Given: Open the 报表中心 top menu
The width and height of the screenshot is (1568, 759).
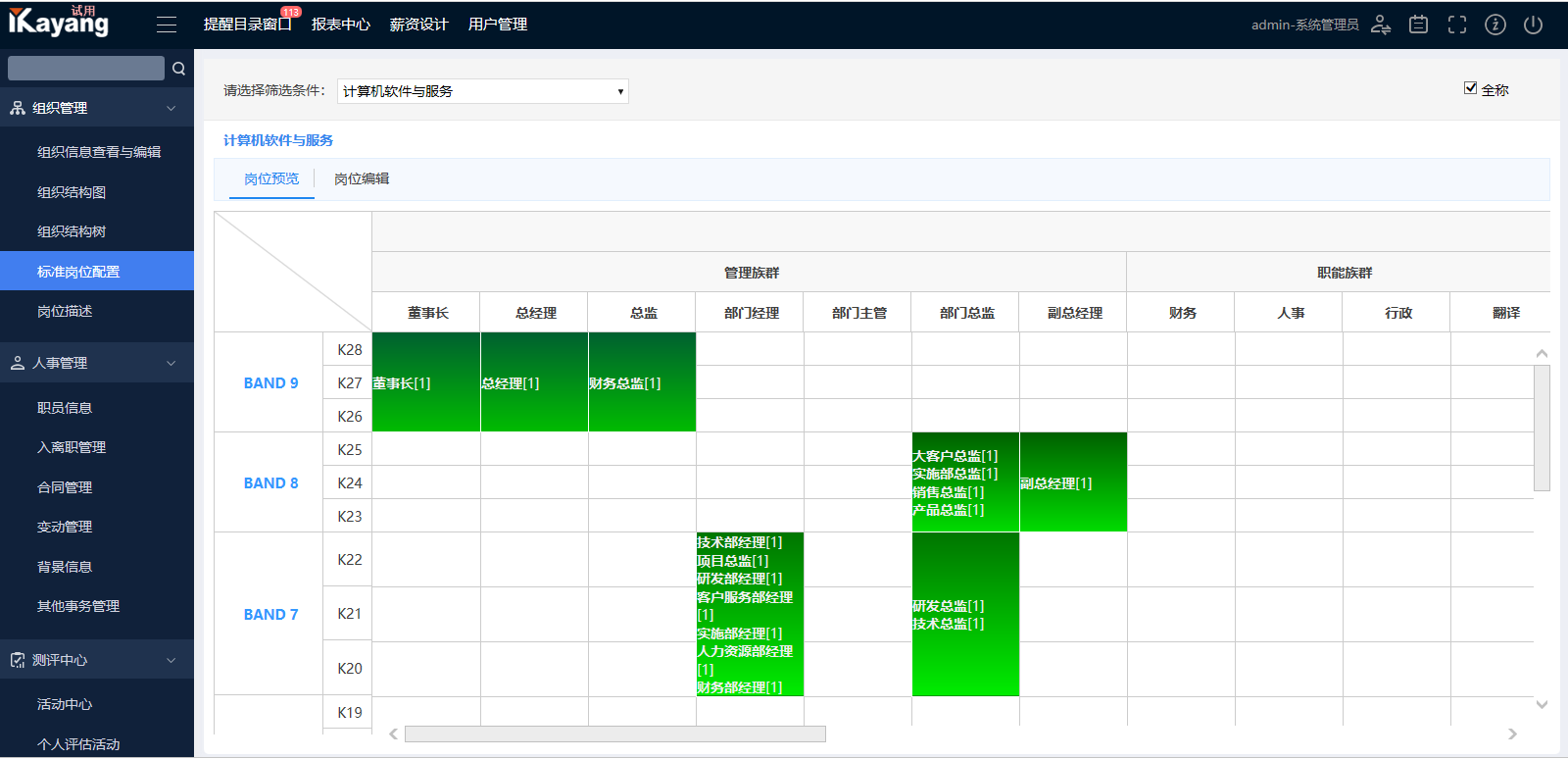Looking at the screenshot, I should click(x=340, y=25).
